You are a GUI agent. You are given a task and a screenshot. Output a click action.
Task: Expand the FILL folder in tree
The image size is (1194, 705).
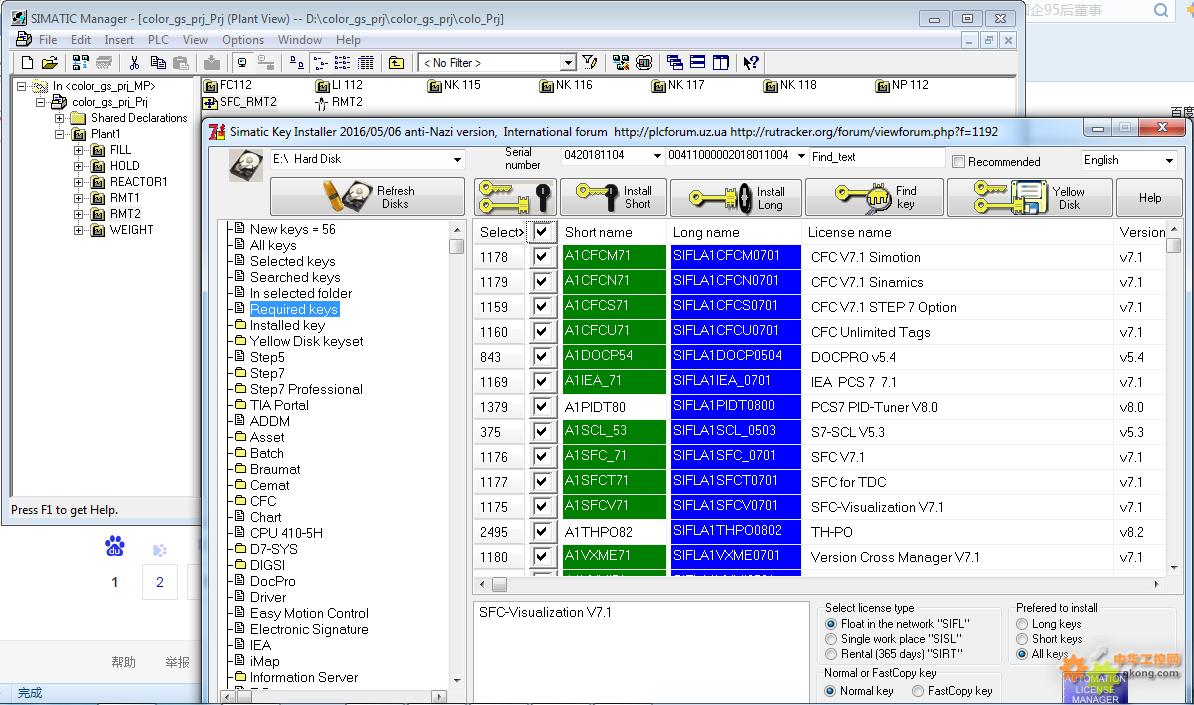pyautogui.click(x=78, y=150)
